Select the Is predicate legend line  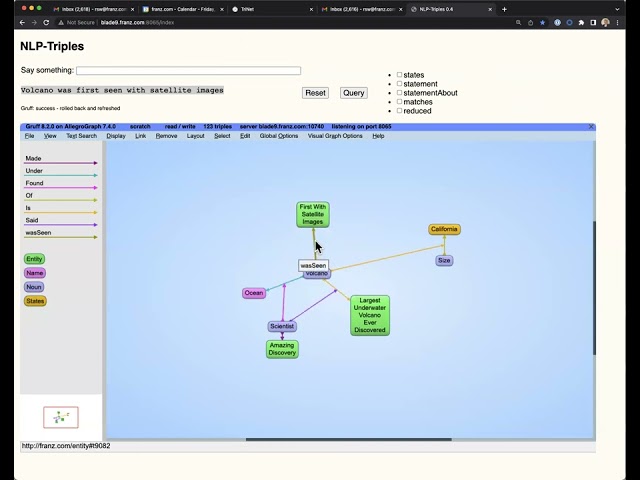pos(60,210)
